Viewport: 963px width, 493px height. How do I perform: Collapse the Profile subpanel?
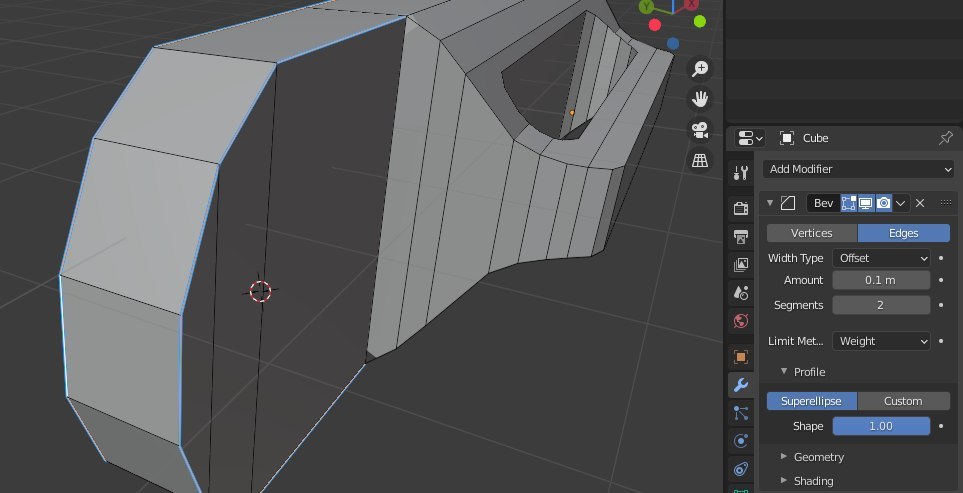pos(784,371)
